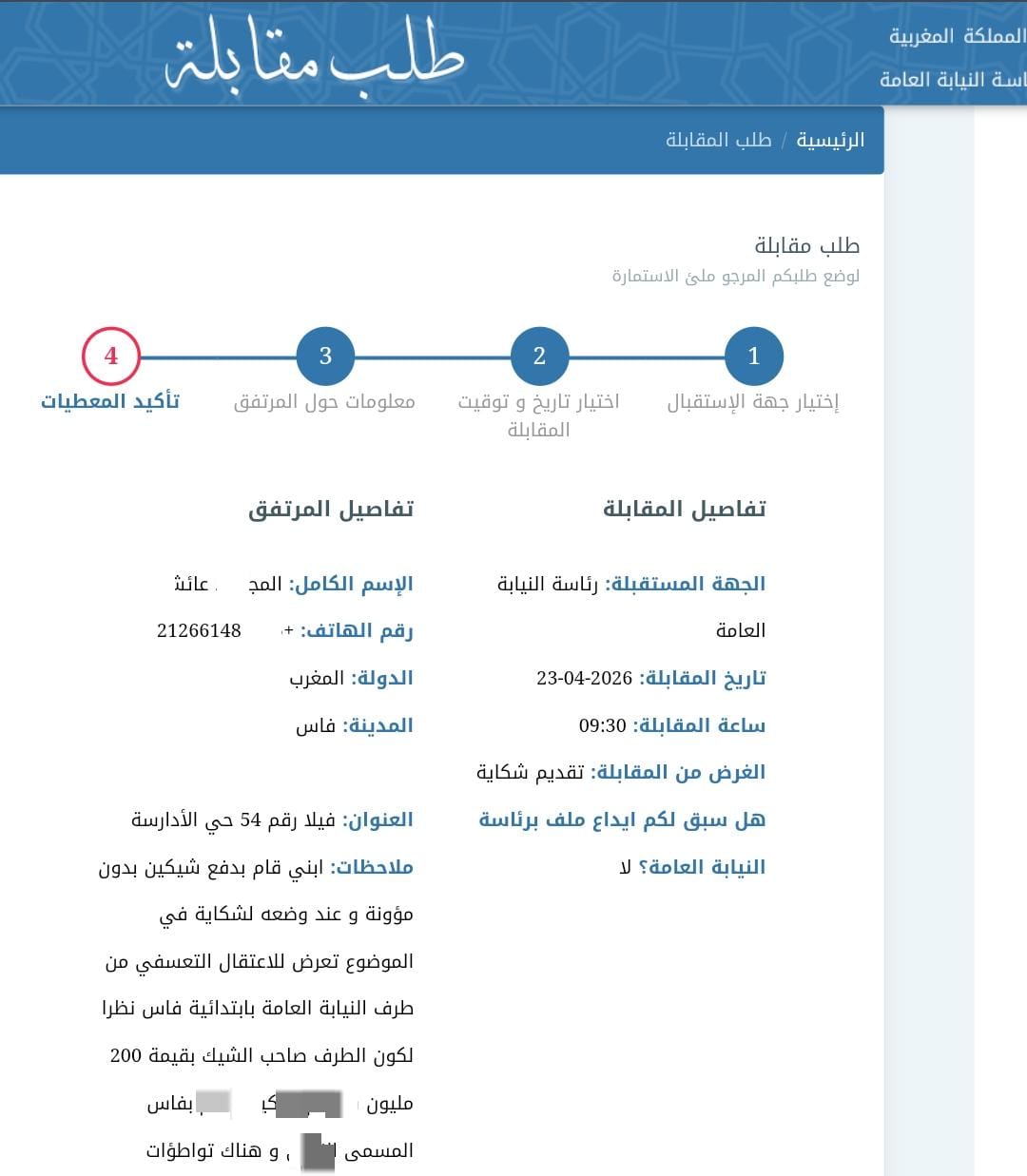
Task: Open the الرئيسية breadcrumb link
Action: pos(829,141)
